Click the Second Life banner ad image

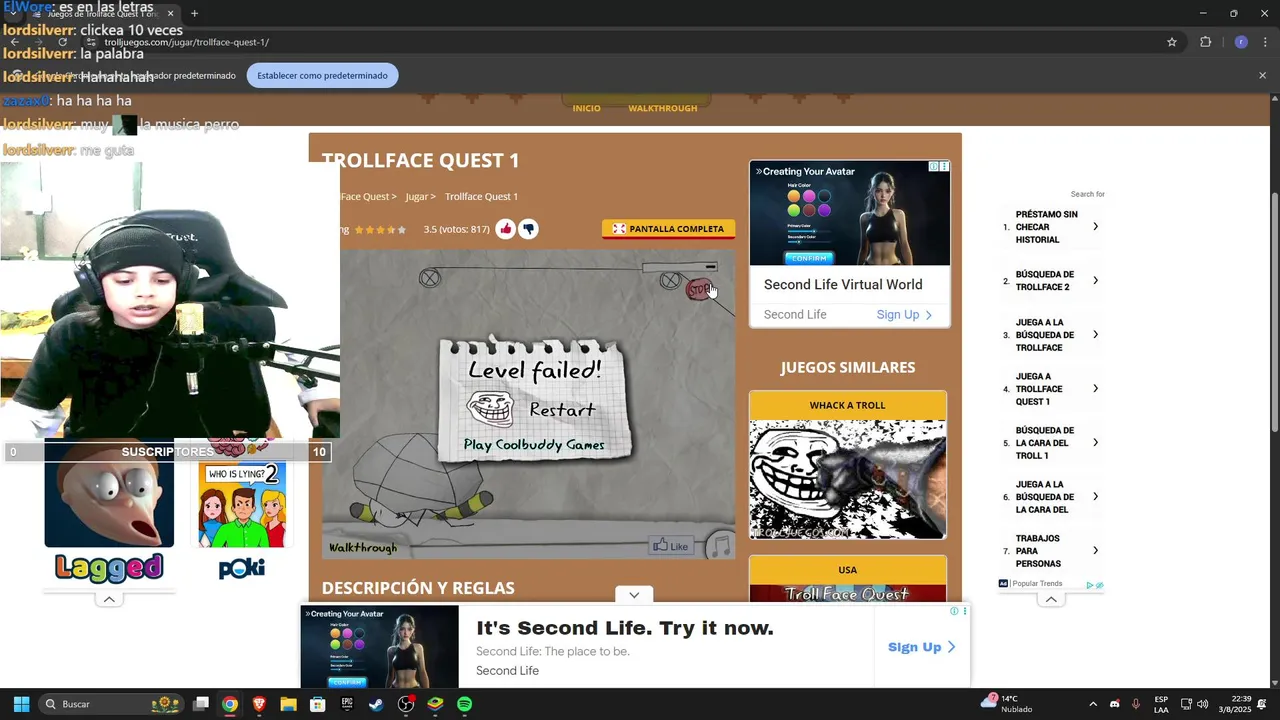[380, 647]
